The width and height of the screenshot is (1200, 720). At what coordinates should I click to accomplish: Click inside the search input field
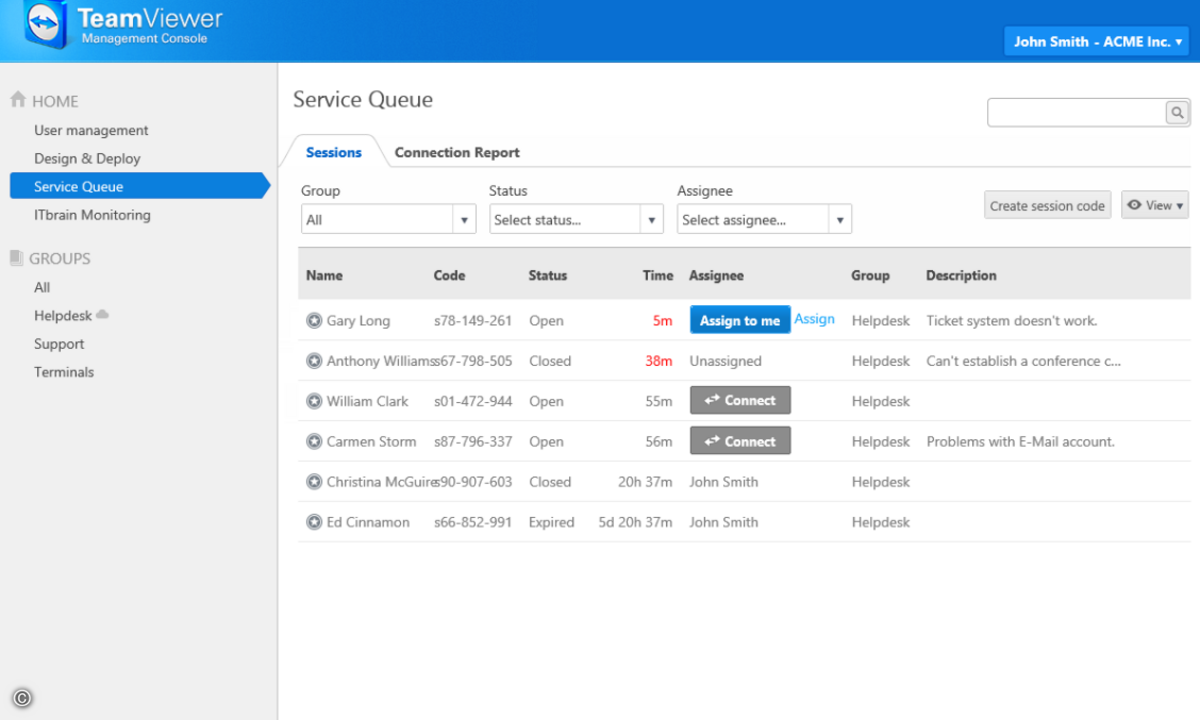[x=1077, y=113]
